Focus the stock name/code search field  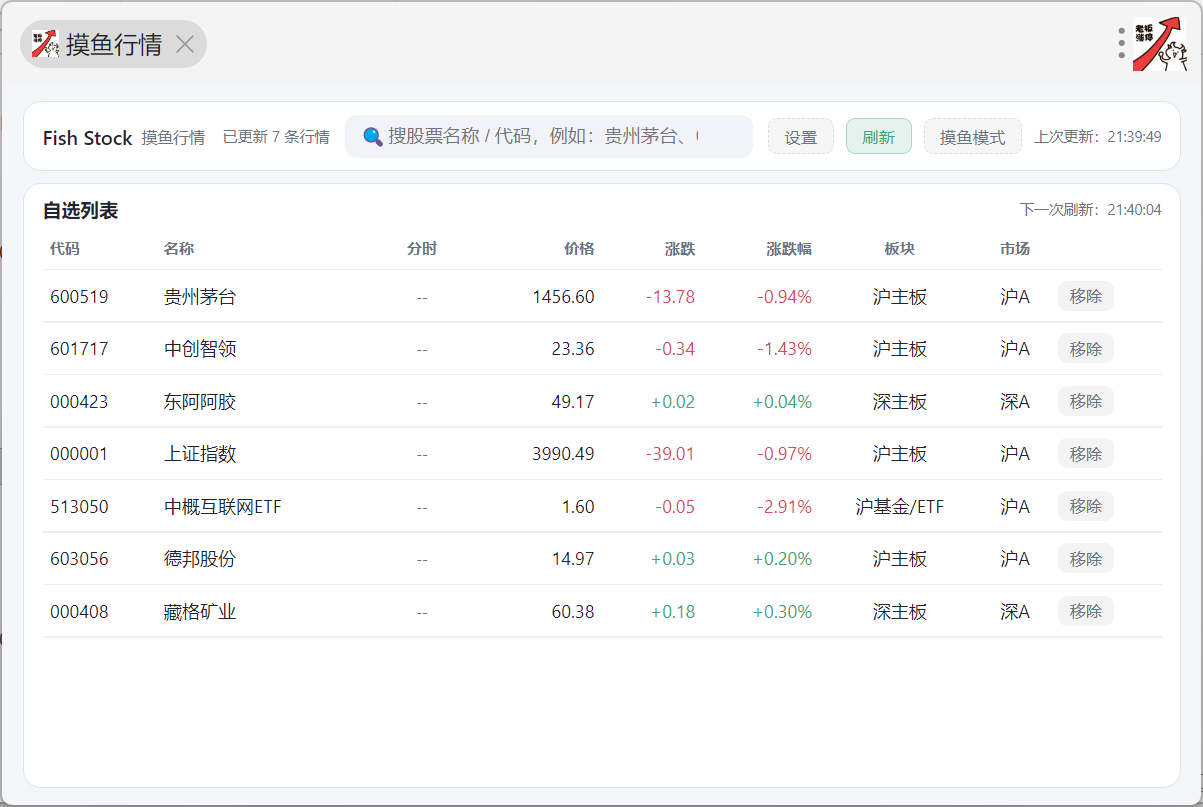pyautogui.click(x=545, y=137)
